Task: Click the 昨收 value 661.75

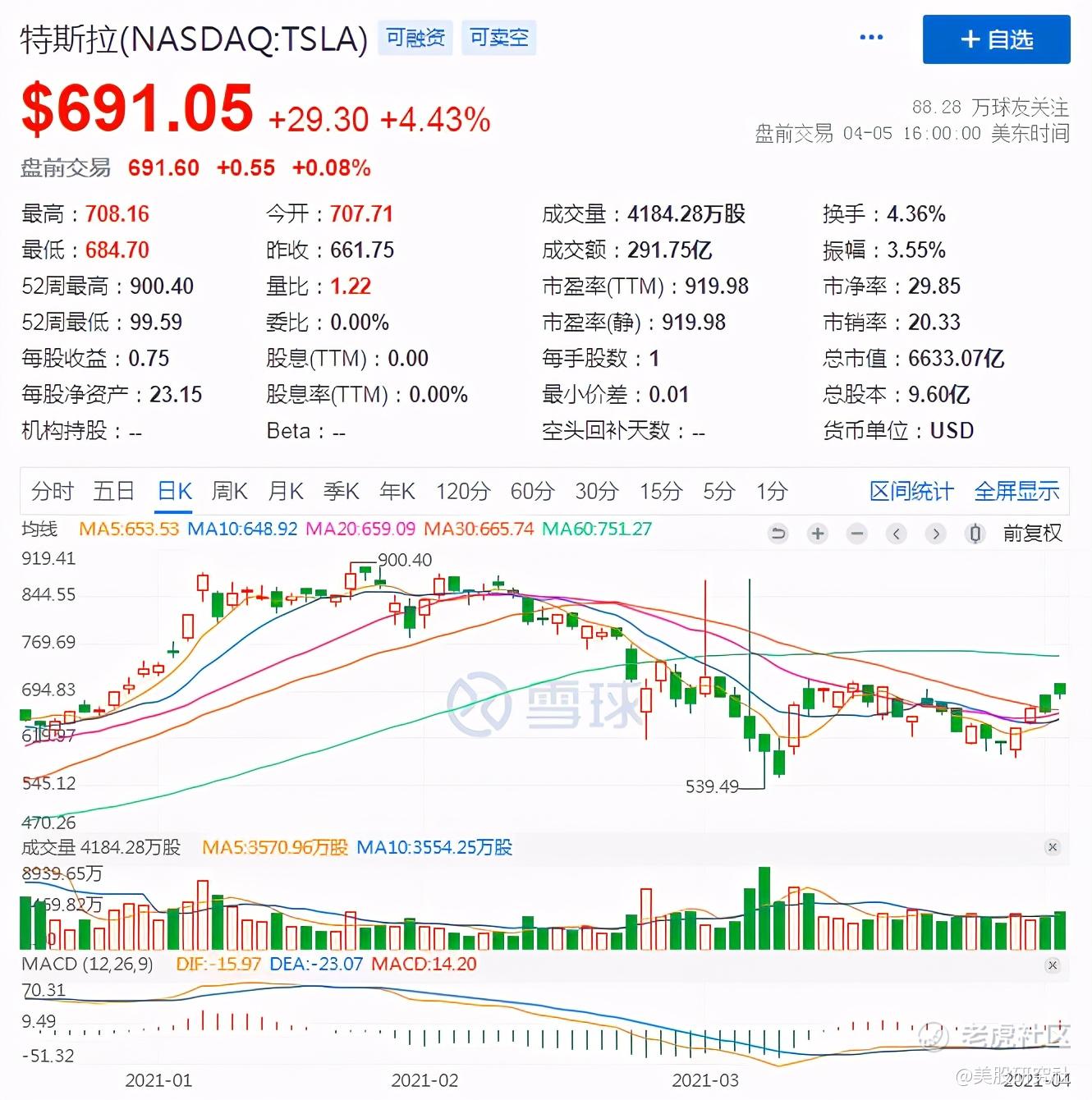Action: [362, 250]
